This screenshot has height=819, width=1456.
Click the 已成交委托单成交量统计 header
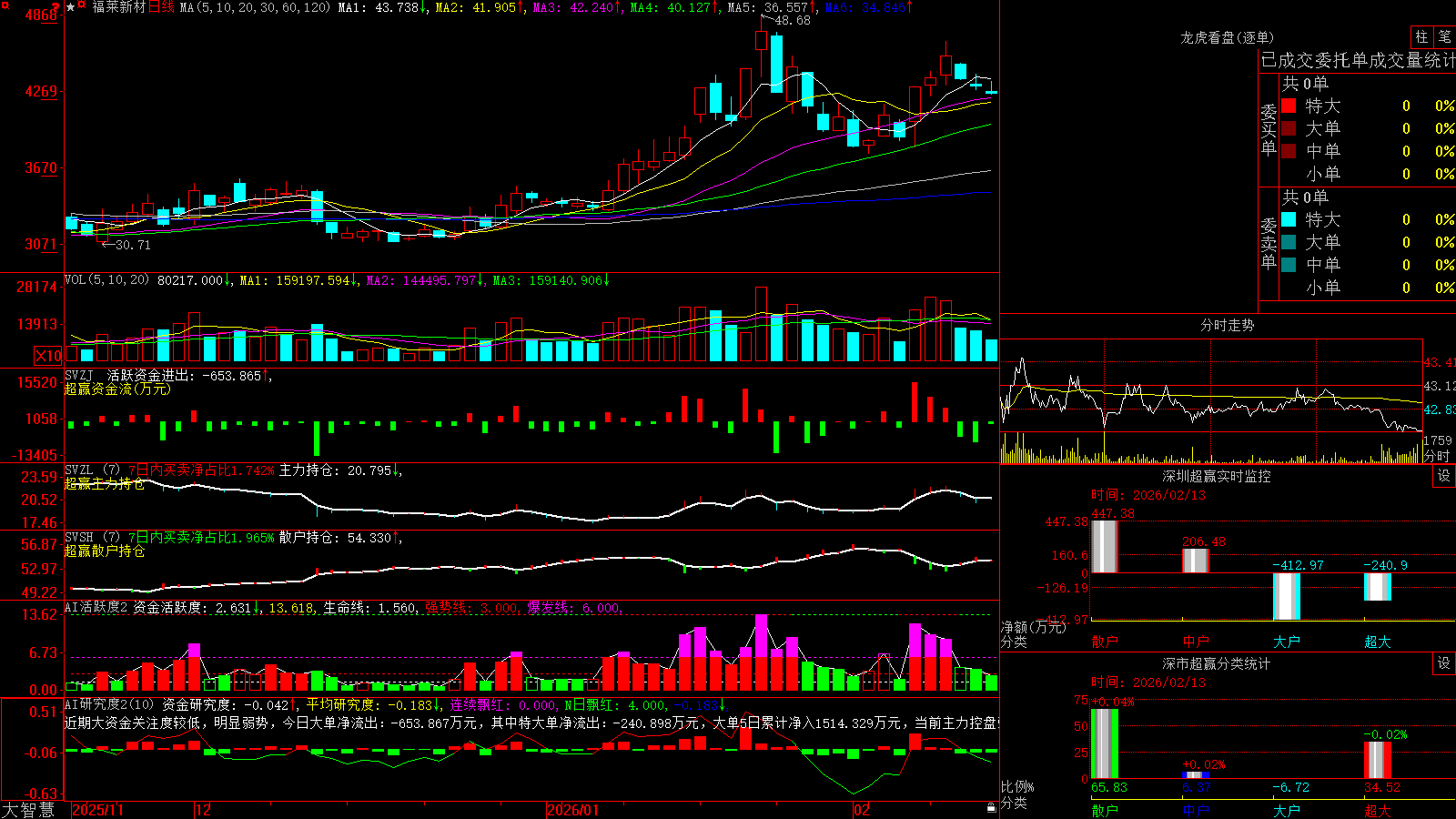click(1358, 60)
